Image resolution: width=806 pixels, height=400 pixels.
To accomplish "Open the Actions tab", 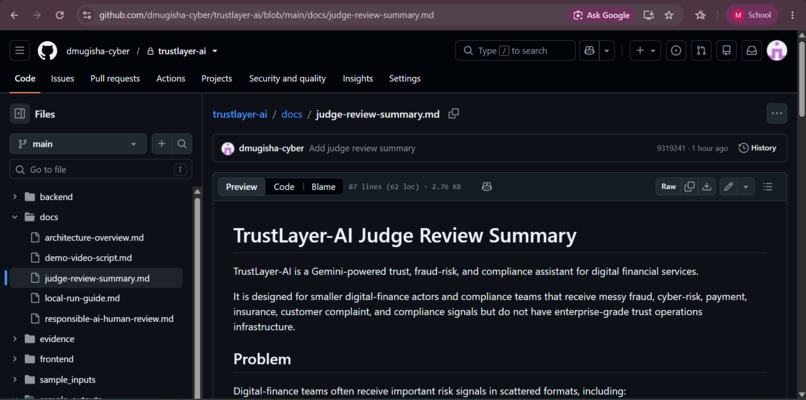I will coord(171,79).
